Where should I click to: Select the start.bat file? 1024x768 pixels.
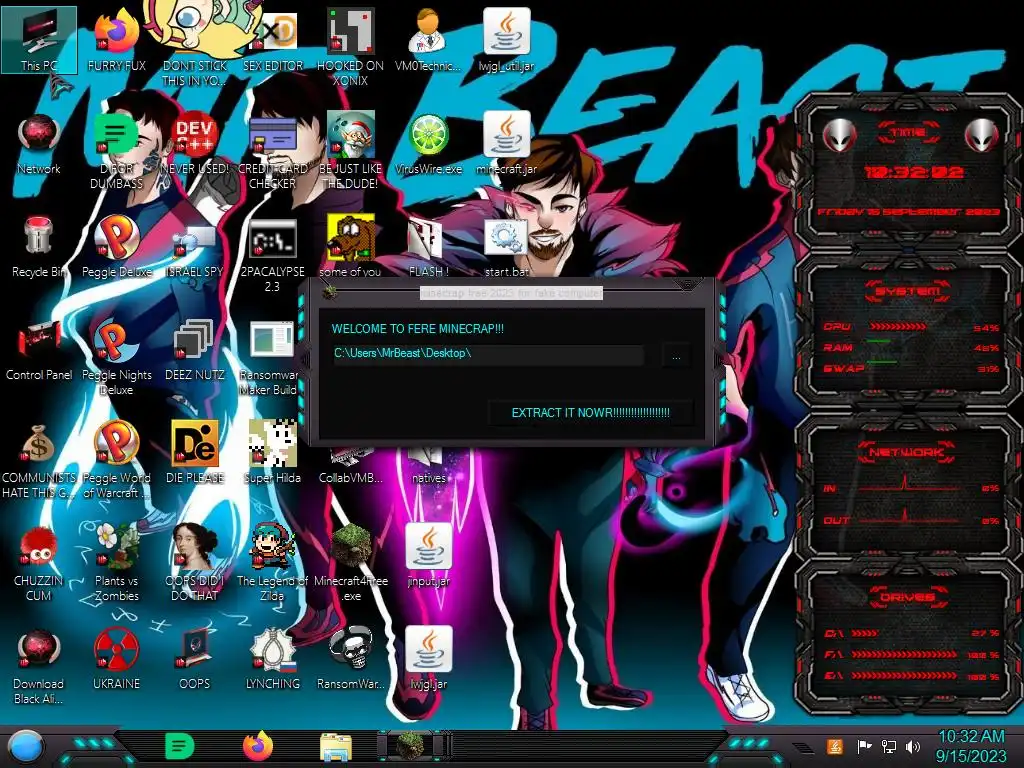(x=506, y=247)
